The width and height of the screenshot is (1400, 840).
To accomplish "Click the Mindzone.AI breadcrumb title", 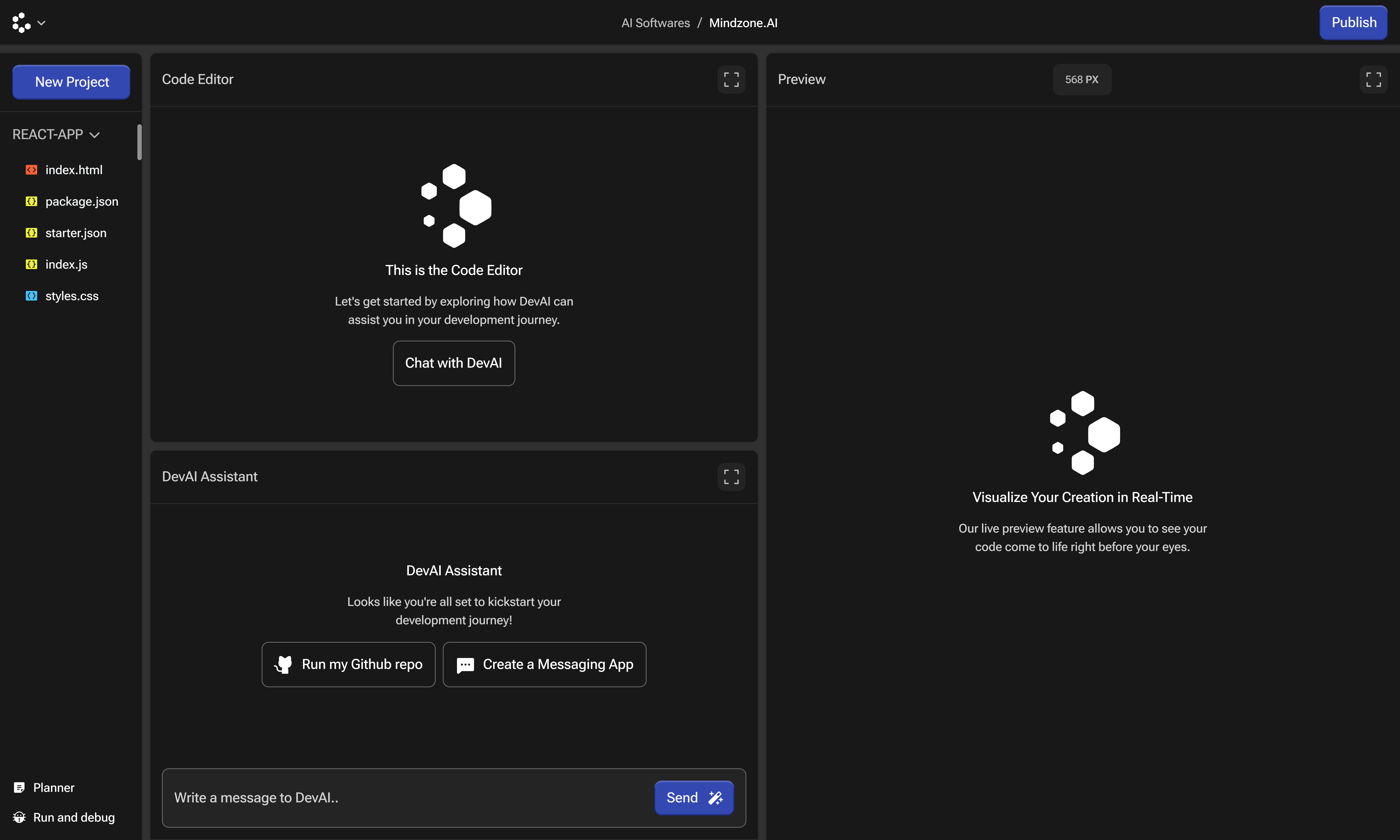I will (x=743, y=23).
